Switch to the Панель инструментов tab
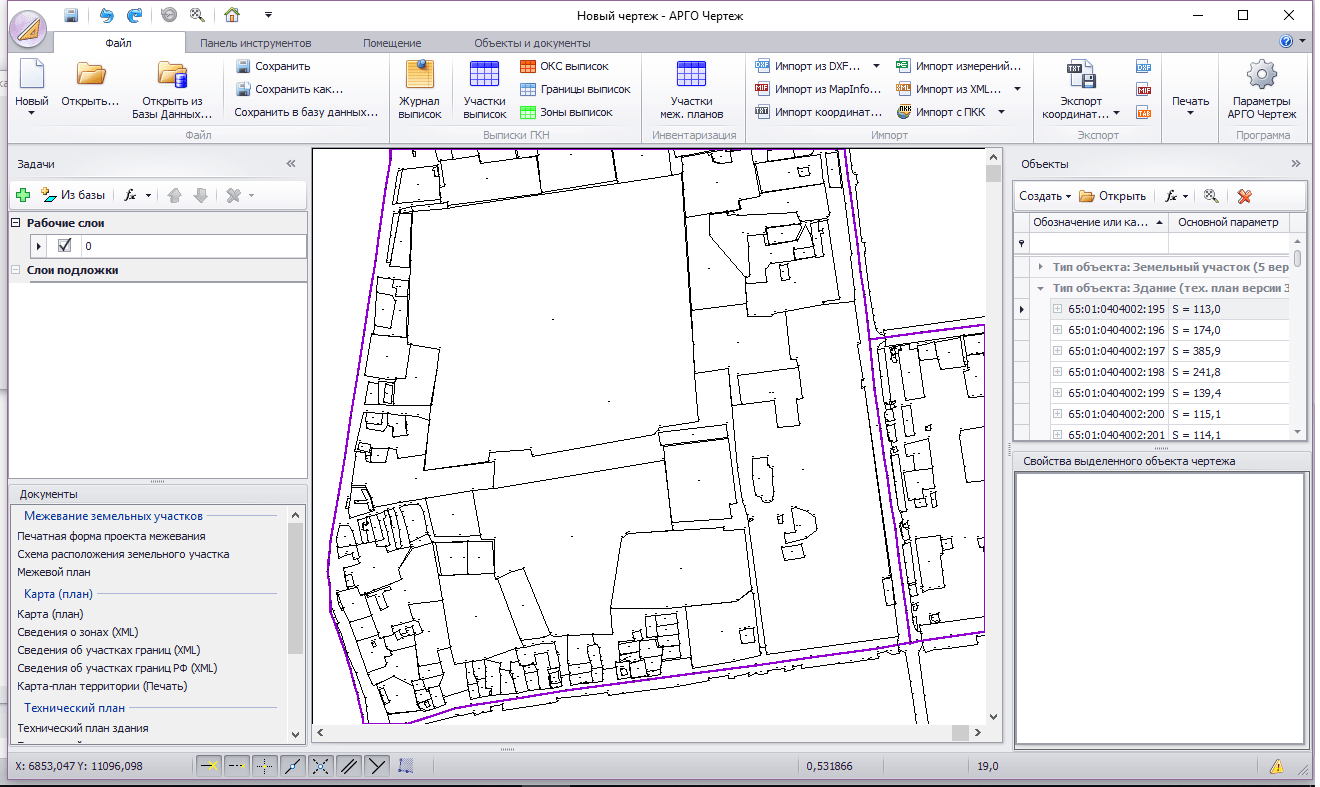This screenshot has height=787, width=1320. [255, 43]
